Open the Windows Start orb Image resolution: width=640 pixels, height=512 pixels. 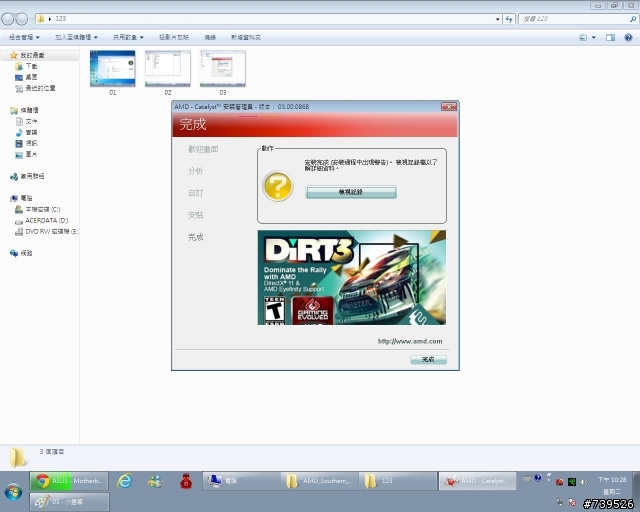[13, 492]
